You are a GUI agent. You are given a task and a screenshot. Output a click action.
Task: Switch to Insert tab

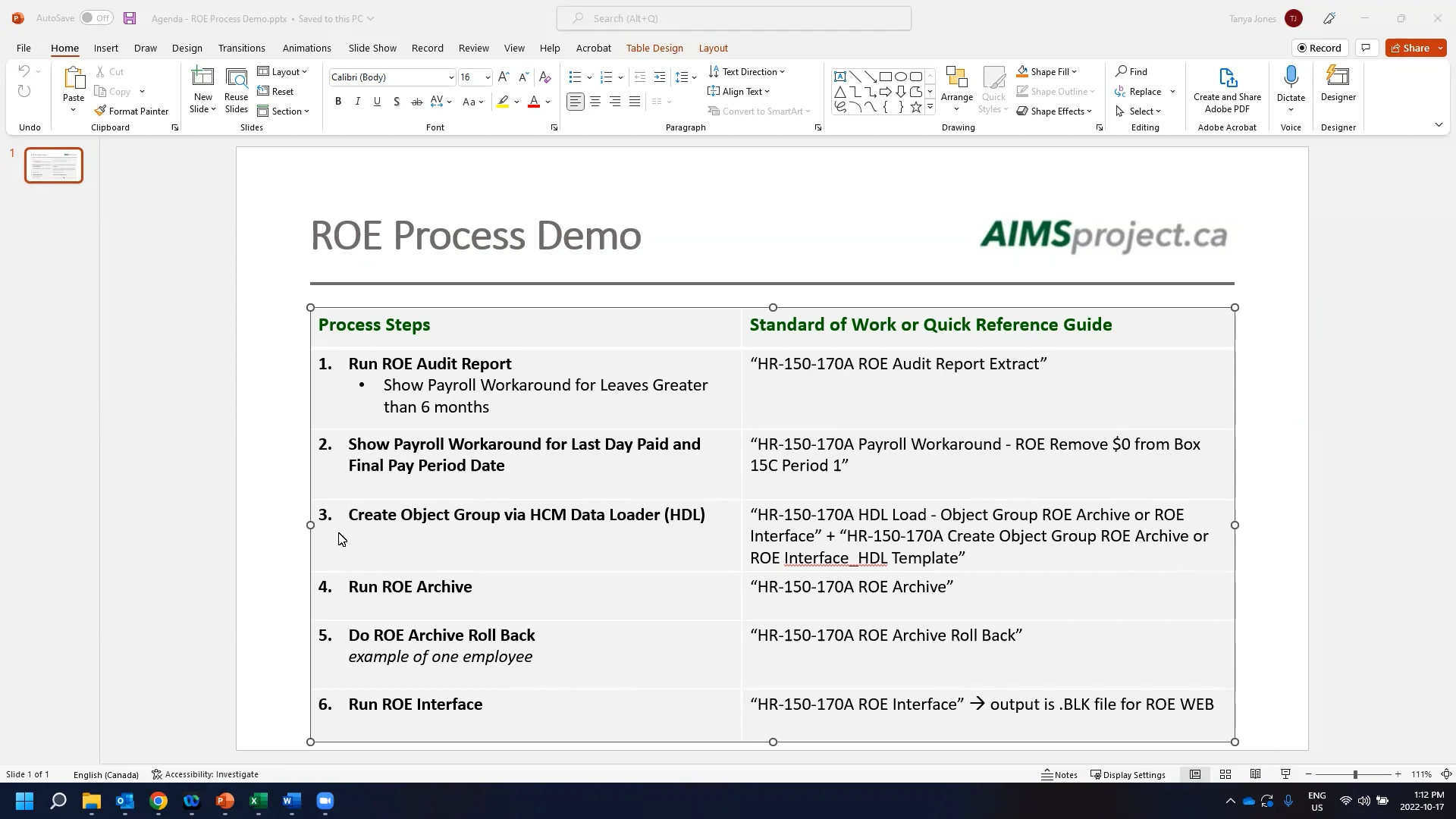[105, 48]
